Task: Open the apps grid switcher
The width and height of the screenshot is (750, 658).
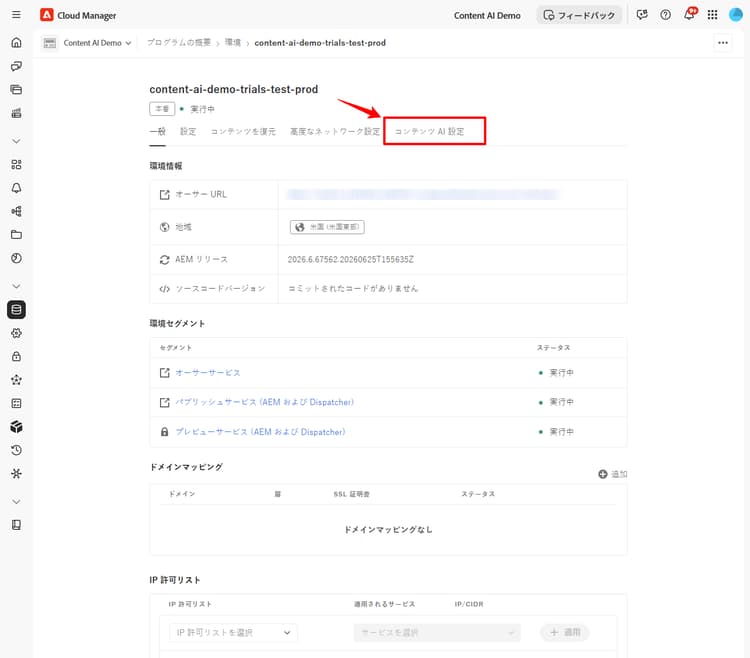Action: click(x=712, y=15)
